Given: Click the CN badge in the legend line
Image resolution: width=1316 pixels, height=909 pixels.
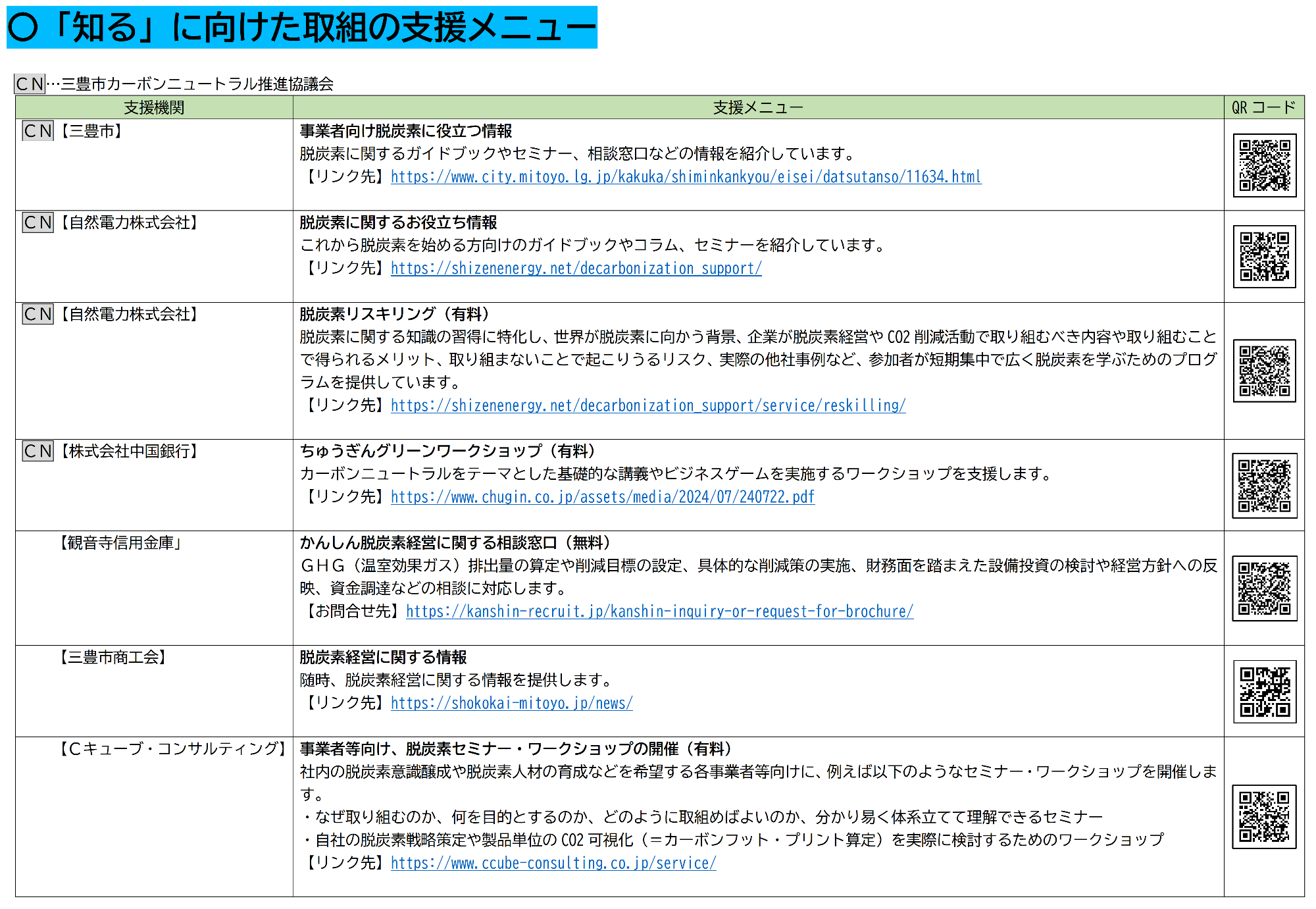Looking at the screenshot, I should point(30,84).
